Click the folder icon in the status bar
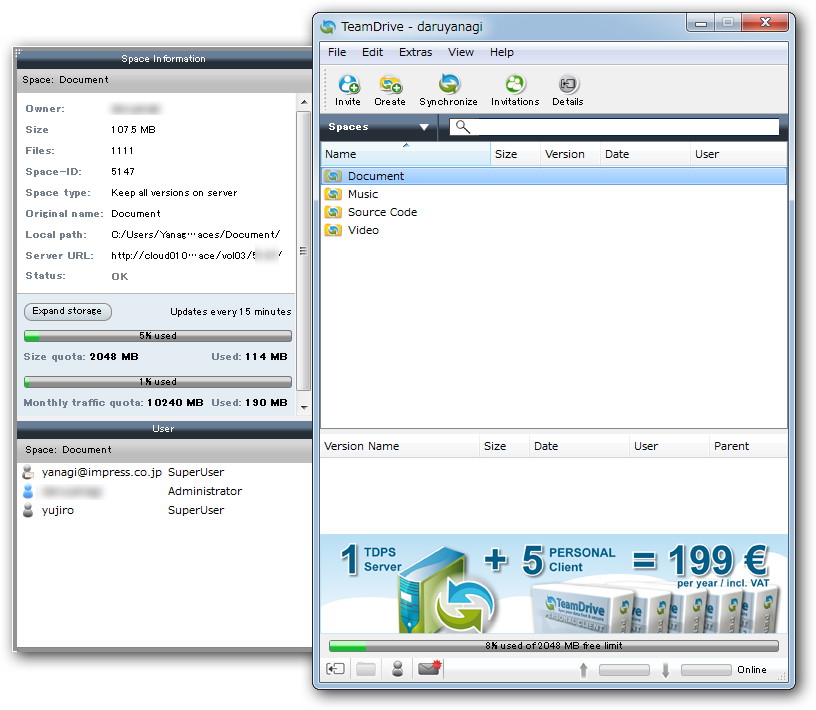 (x=366, y=668)
